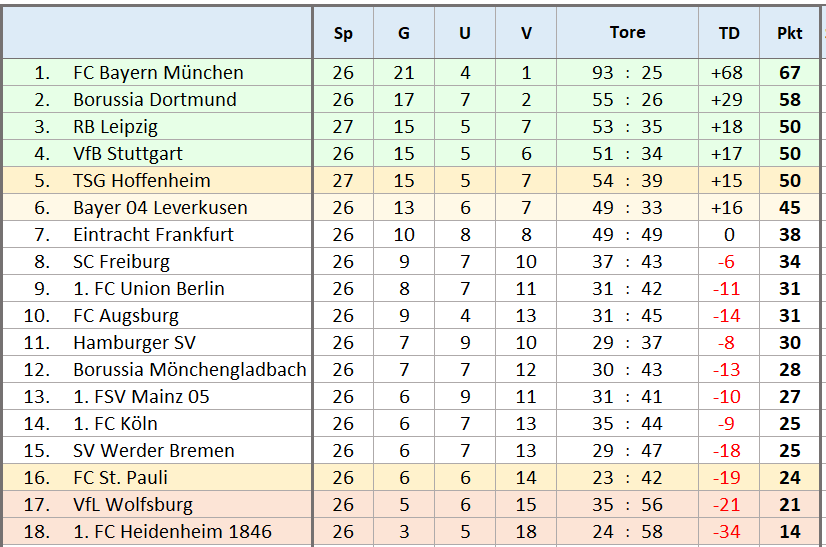Select Heidenheim's -34 goal difference cell

(729, 532)
